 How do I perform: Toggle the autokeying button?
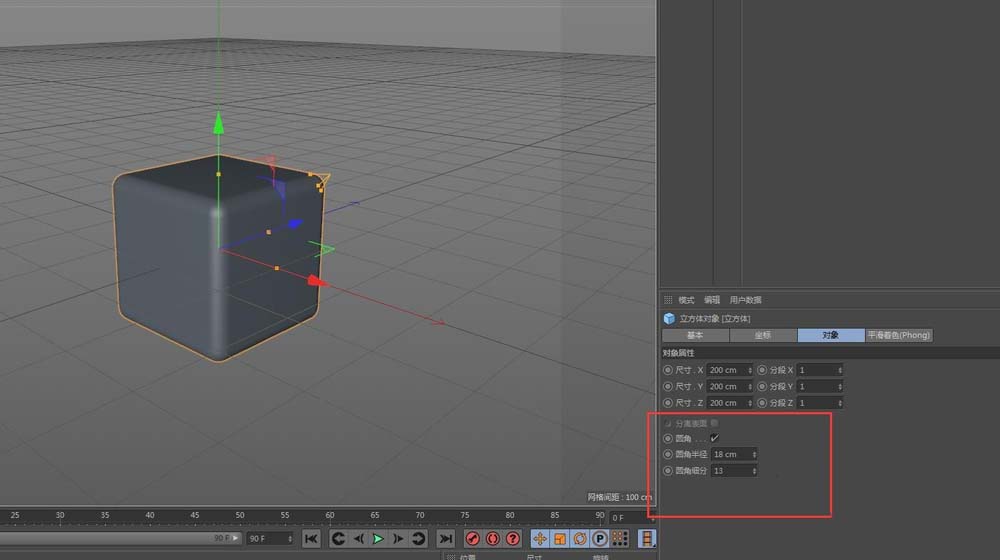click(x=492, y=539)
